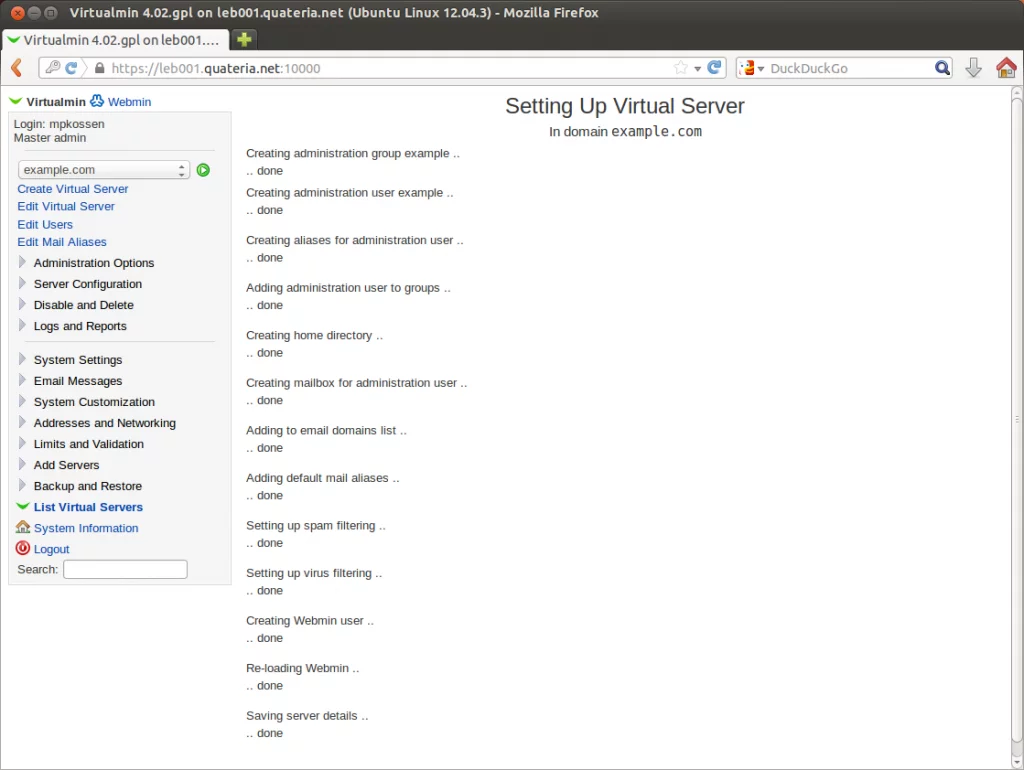The height and width of the screenshot is (770, 1024).
Task: Open a new tab with the plus button
Action: [x=244, y=40]
